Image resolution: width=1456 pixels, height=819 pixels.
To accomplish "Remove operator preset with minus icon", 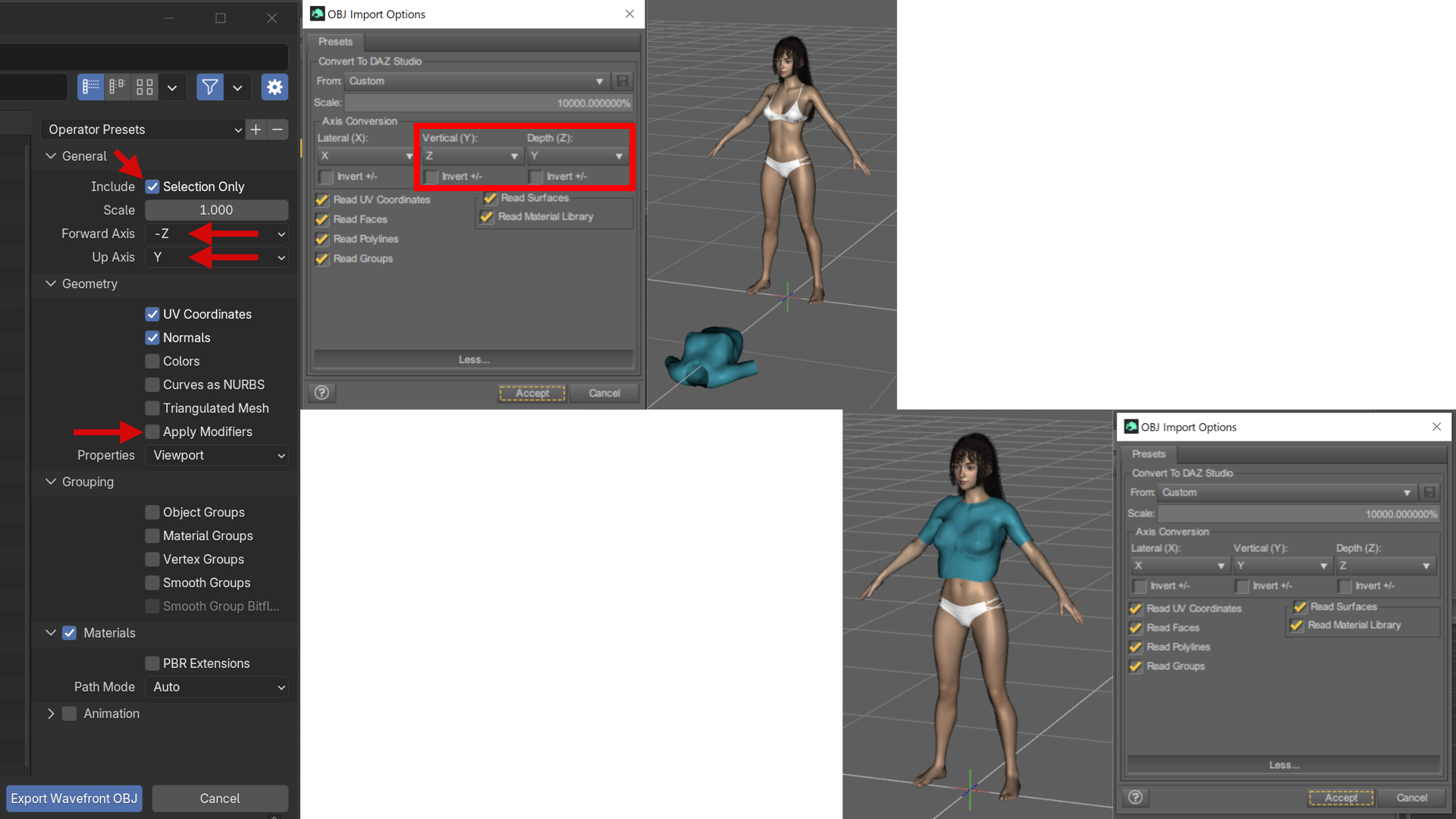I will pyautogui.click(x=278, y=130).
